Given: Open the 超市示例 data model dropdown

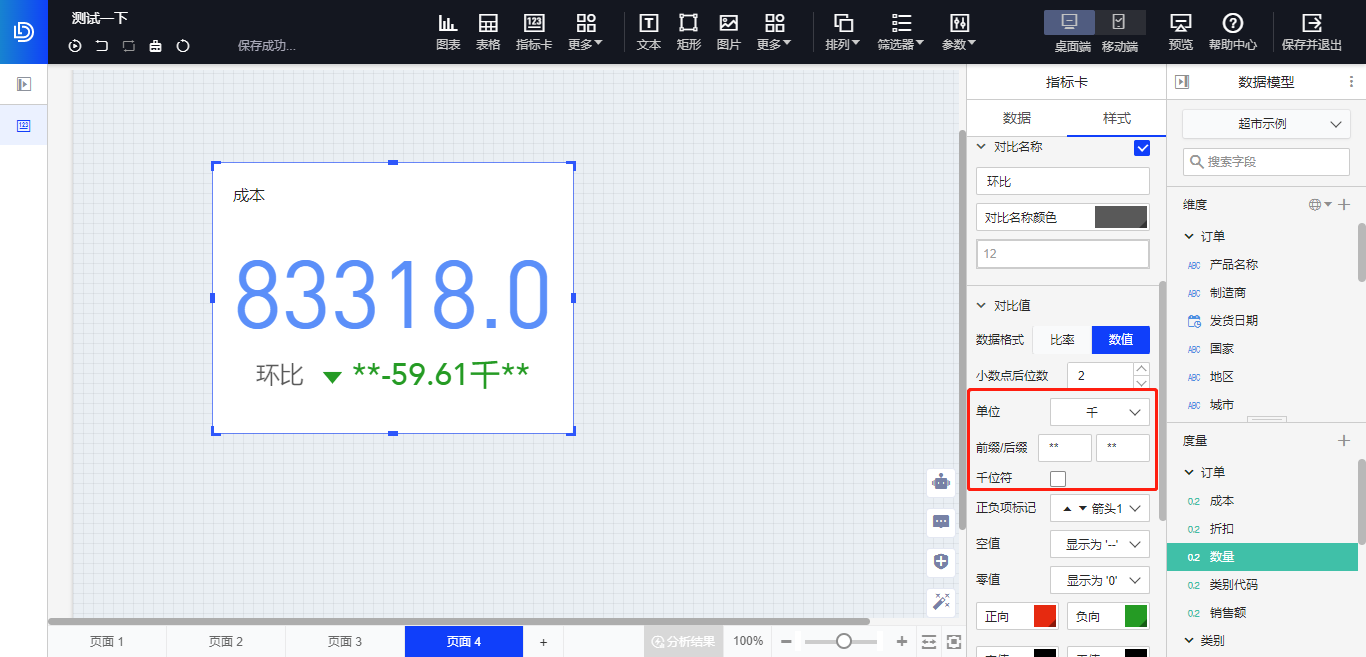Looking at the screenshot, I should tap(1266, 124).
